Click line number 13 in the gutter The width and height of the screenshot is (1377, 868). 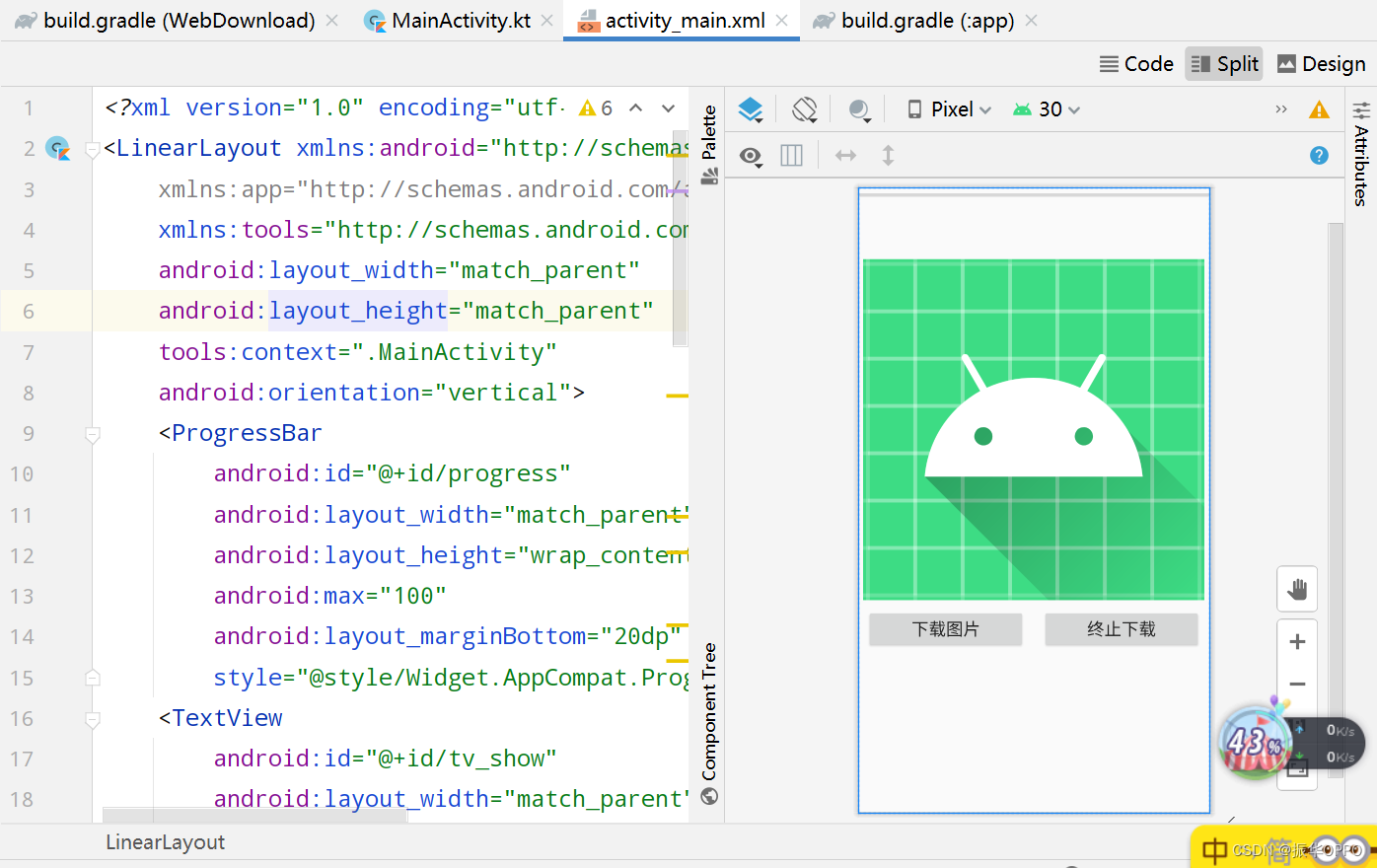(x=22, y=597)
